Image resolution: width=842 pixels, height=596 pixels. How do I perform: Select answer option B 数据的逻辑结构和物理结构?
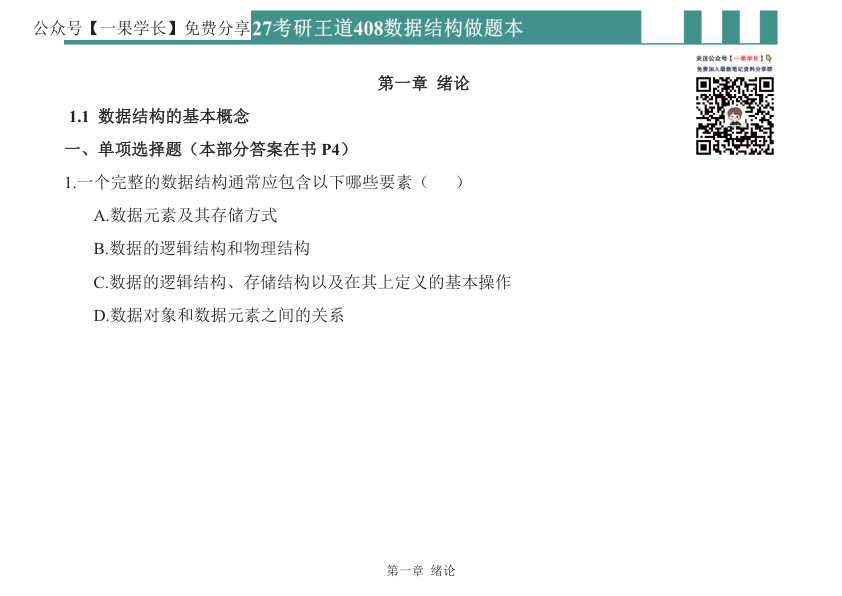[x=201, y=248]
